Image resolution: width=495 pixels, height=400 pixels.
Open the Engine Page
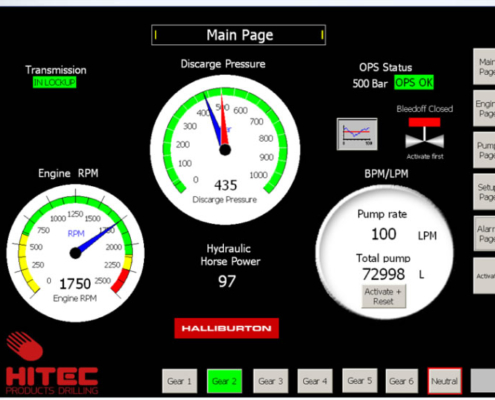pos(484,108)
